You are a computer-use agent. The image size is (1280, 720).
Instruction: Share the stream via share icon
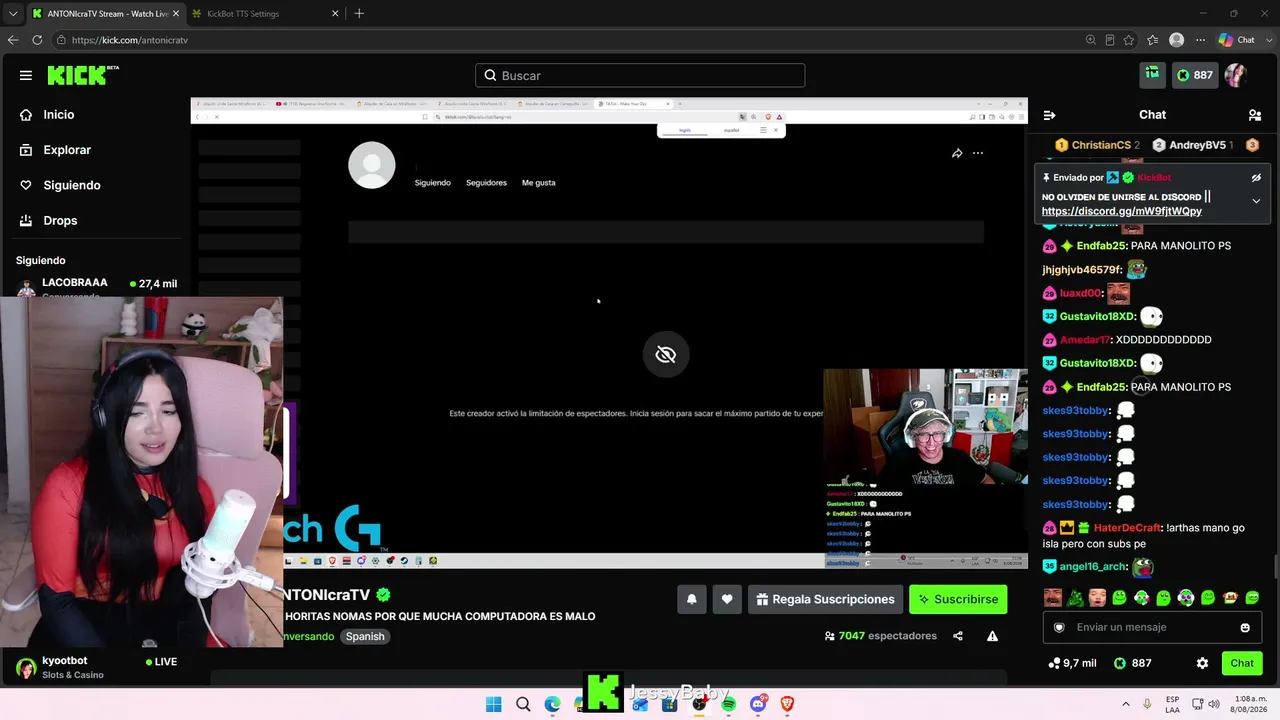pos(958,636)
